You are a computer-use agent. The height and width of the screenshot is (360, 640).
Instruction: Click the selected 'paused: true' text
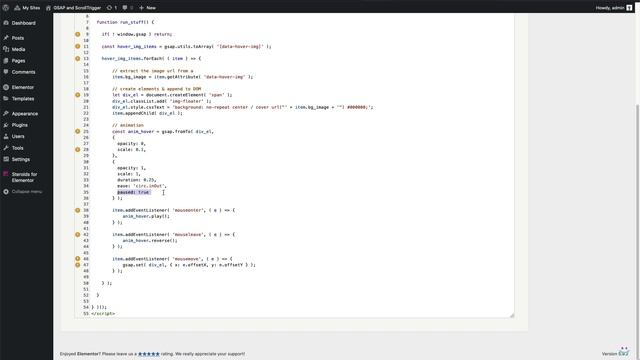point(133,192)
